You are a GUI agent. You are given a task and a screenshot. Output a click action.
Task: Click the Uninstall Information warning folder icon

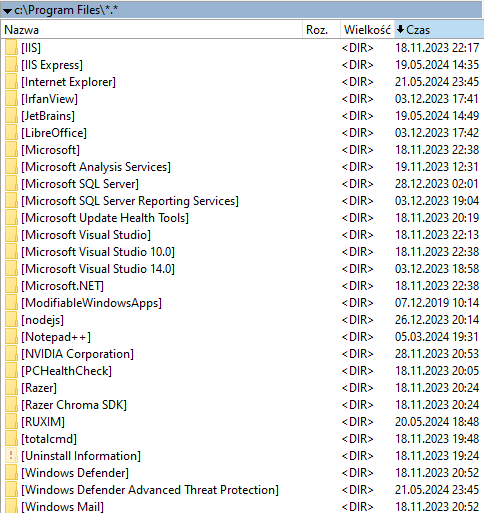pyautogui.click(x=11, y=456)
